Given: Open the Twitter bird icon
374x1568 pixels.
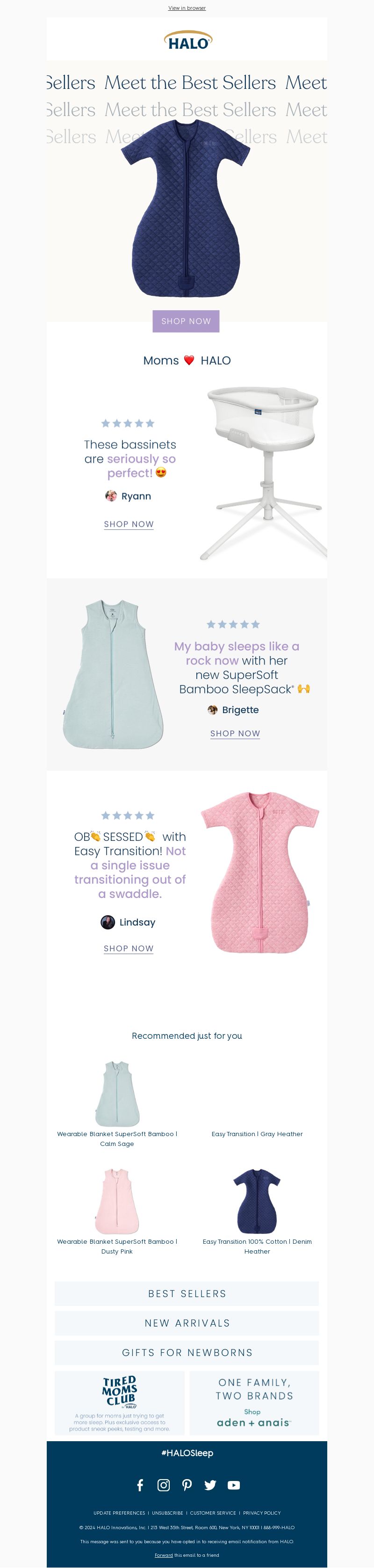Looking at the screenshot, I should [210, 1485].
